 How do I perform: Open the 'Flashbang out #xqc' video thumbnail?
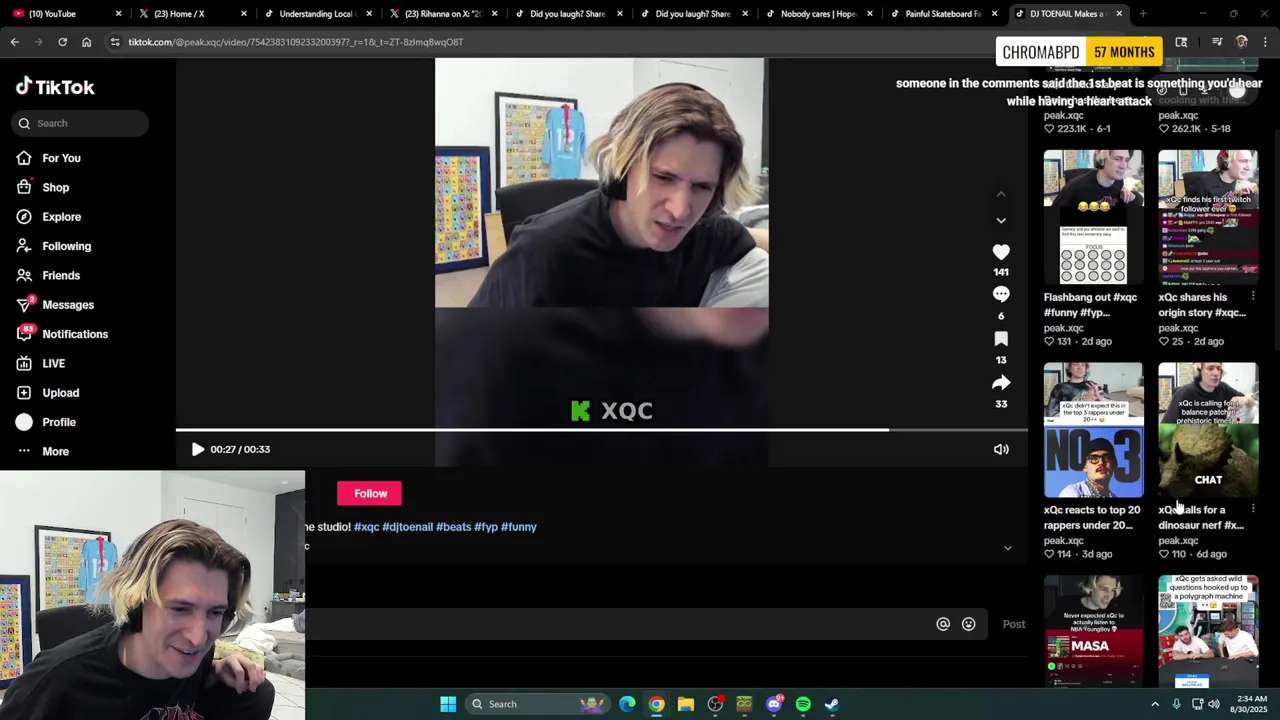point(1093,217)
